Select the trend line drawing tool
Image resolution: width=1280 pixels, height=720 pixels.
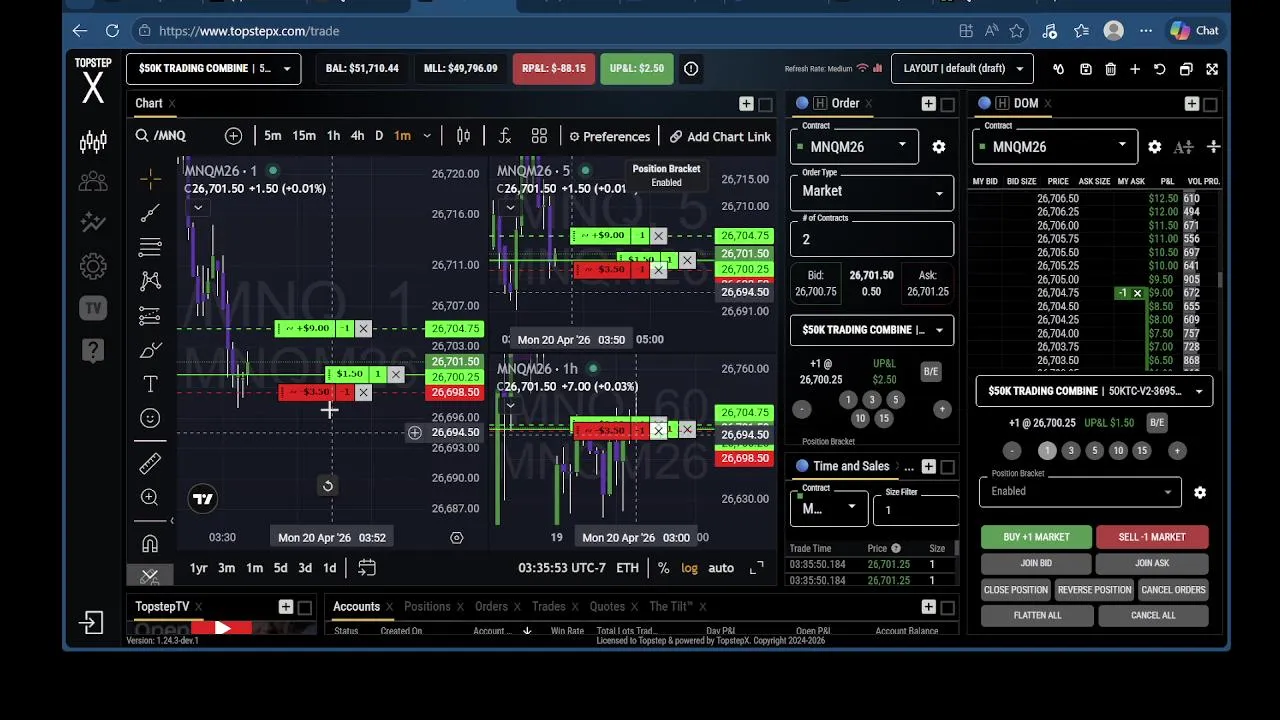[150, 213]
